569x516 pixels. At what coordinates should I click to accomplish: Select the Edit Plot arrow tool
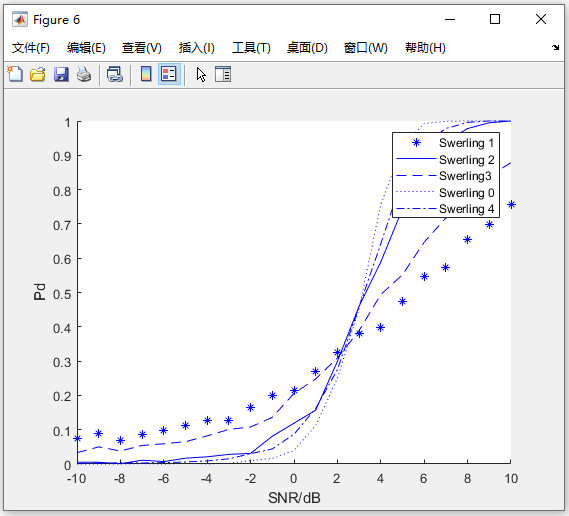pos(201,75)
